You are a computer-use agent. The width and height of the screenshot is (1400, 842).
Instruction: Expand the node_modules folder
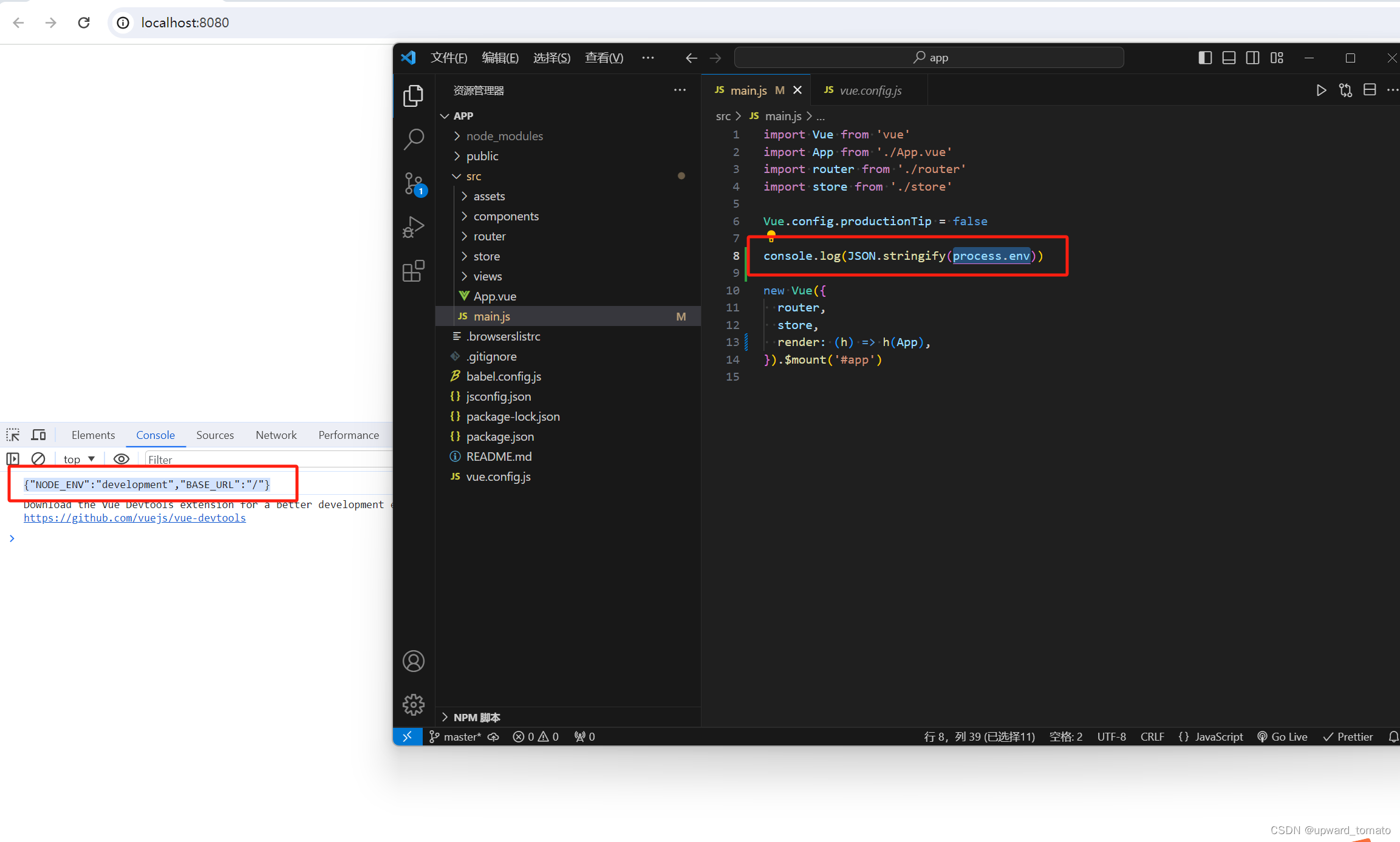click(504, 136)
